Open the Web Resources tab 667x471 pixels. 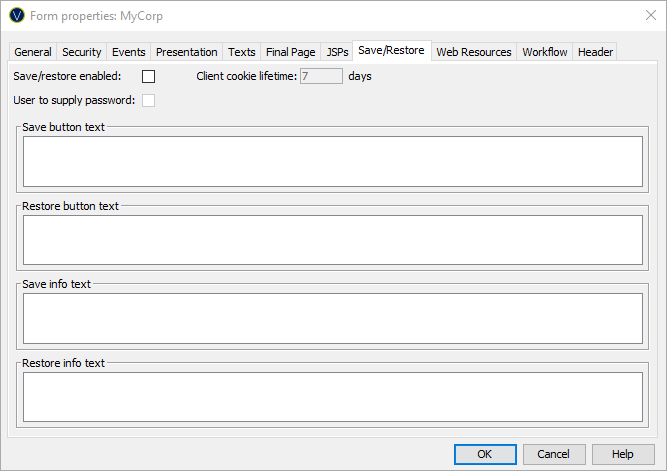(x=473, y=52)
